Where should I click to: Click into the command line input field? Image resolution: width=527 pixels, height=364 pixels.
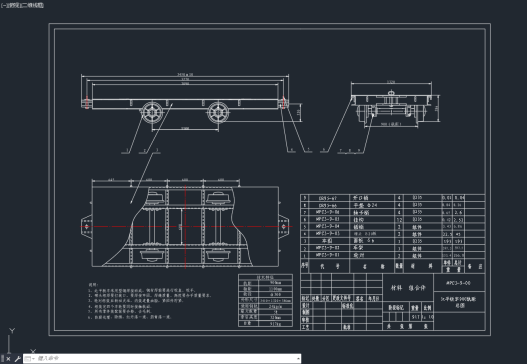tap(165, 359)
